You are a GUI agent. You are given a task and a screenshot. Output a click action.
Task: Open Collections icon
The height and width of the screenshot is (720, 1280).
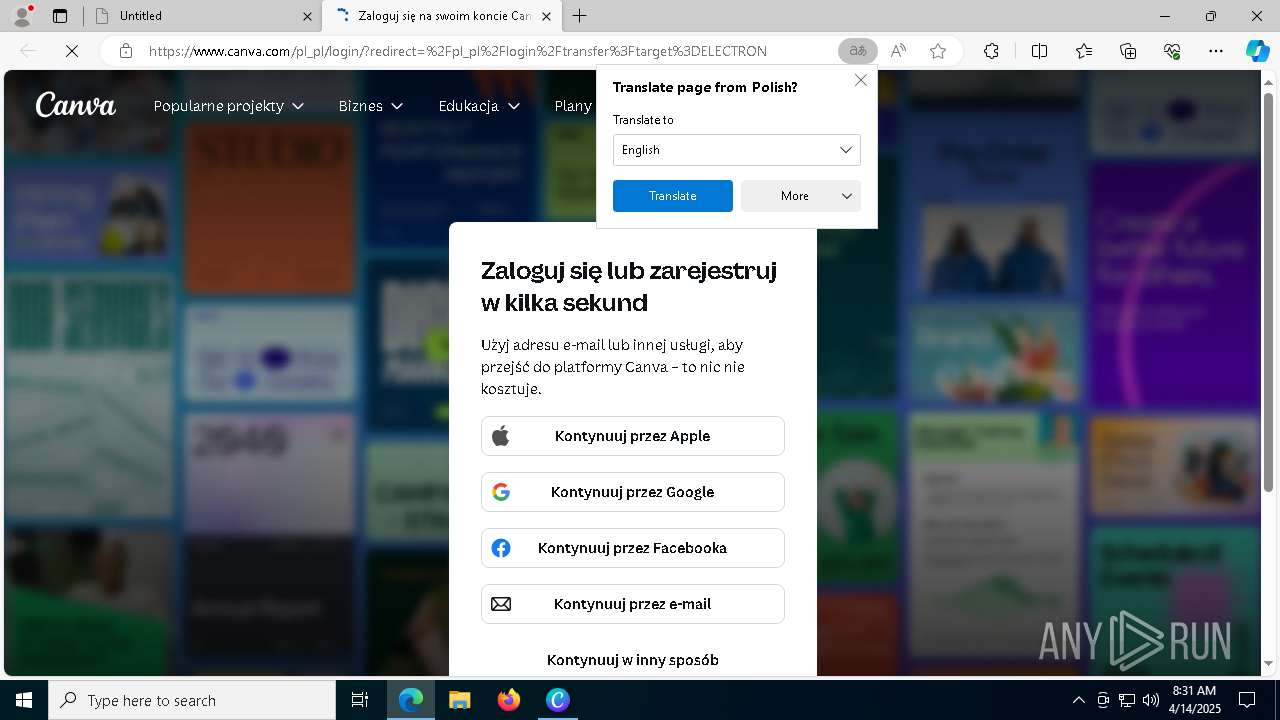click(1128, 51)
